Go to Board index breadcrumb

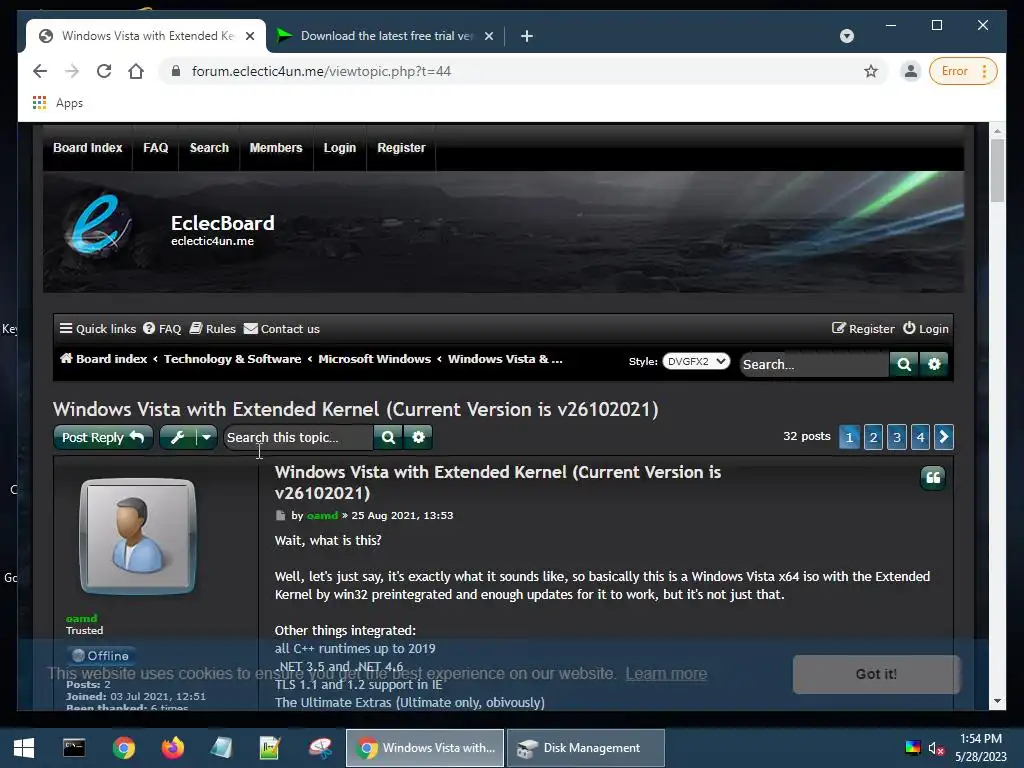pyautogui.click(x=103, y=359)
